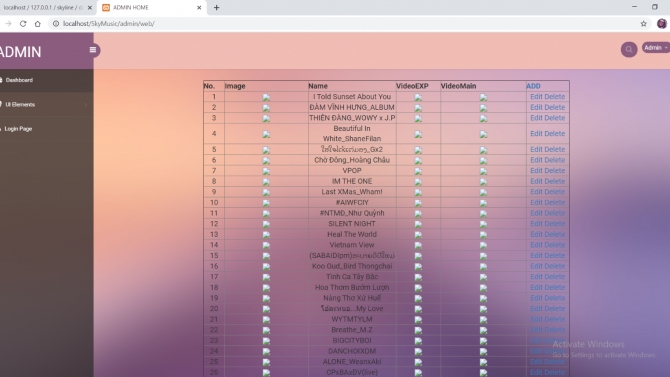Viewport: 670px width, 377px height.
Task: Edit the THIÊN ĐÀNG_WOWY x J.P row
Action: (x=536, y=118)
